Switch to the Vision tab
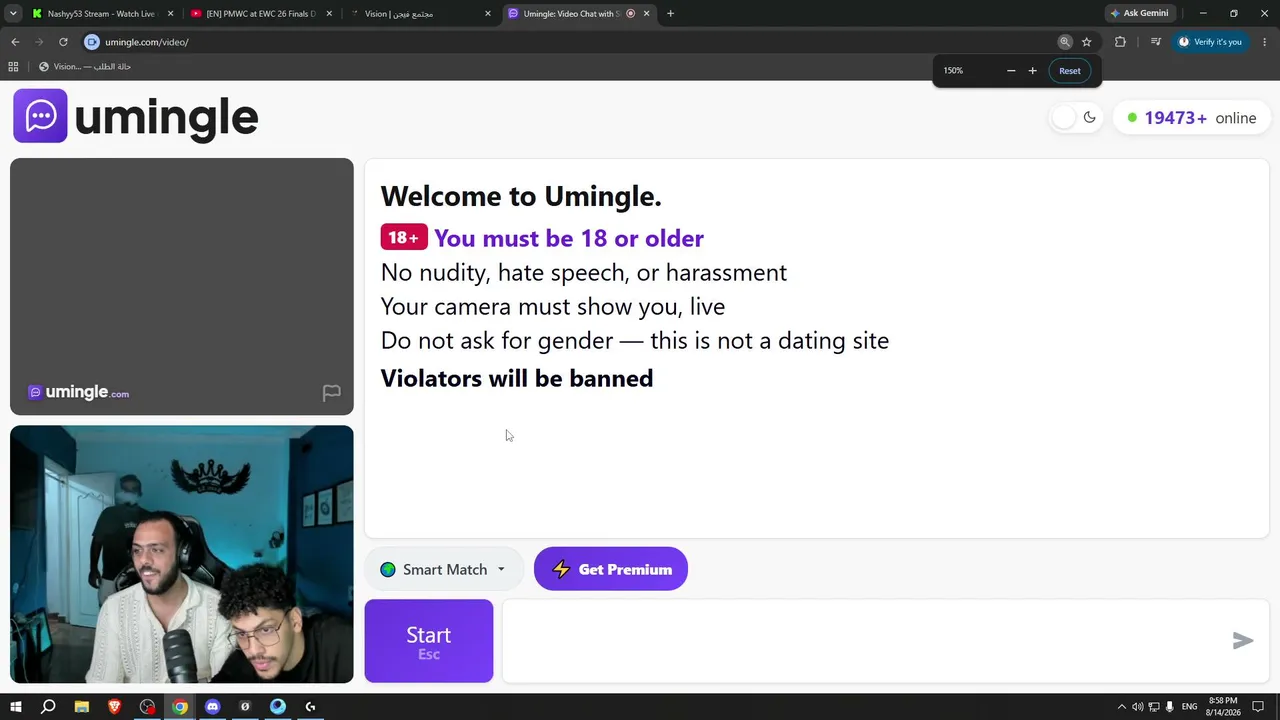This screenshot has height=720, width=1280. tap(419, 14)
